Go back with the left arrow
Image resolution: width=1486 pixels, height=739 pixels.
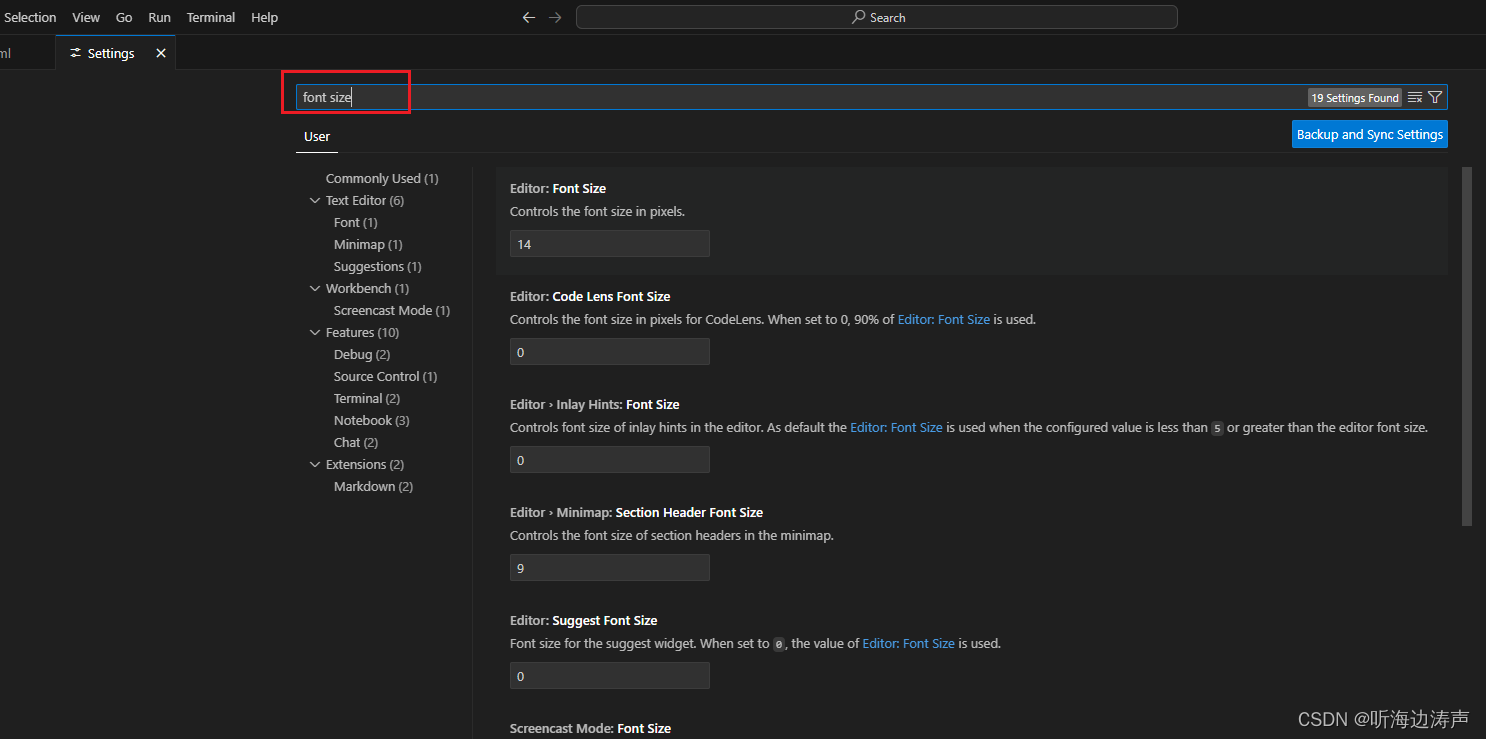click(529, 17)
